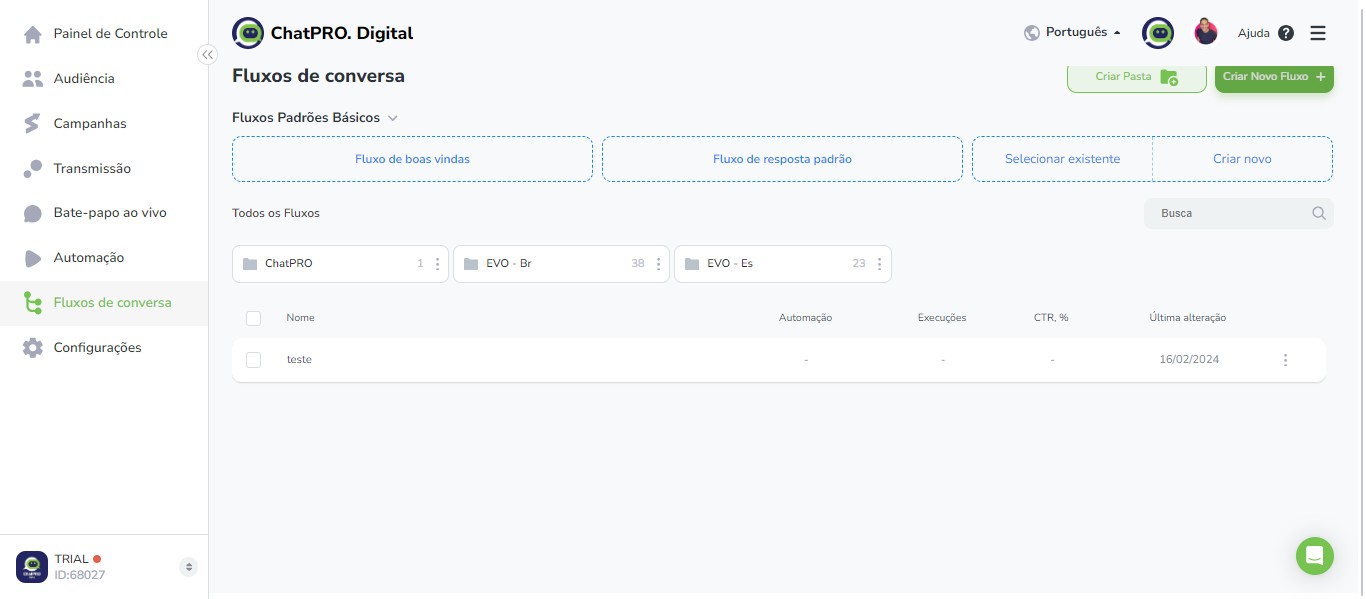Screen dimensions: 1366x599
Task: Open EVO - Br folder three-dot menu
Action: pyautogui.click(x=658, y=264)
